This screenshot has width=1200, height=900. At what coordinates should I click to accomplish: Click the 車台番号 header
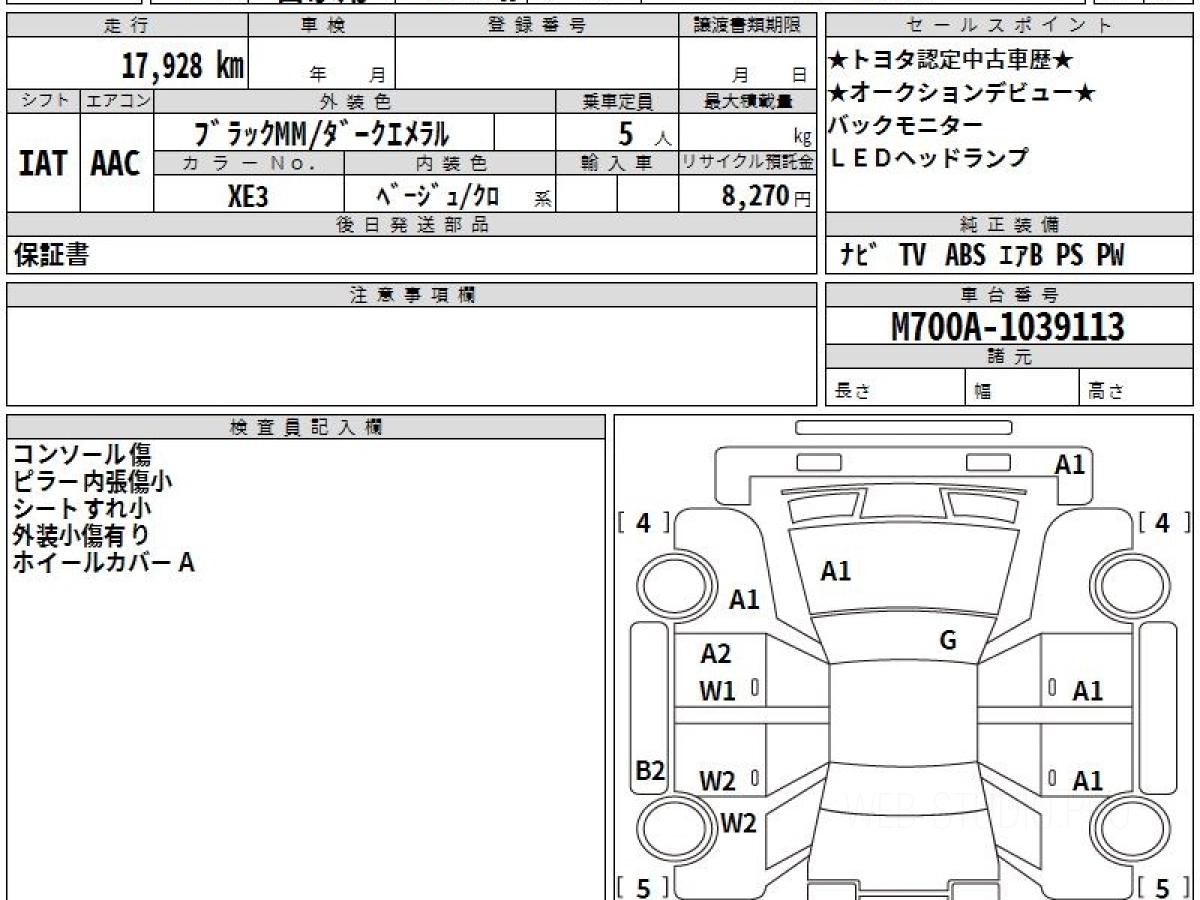coord(1009,295)
